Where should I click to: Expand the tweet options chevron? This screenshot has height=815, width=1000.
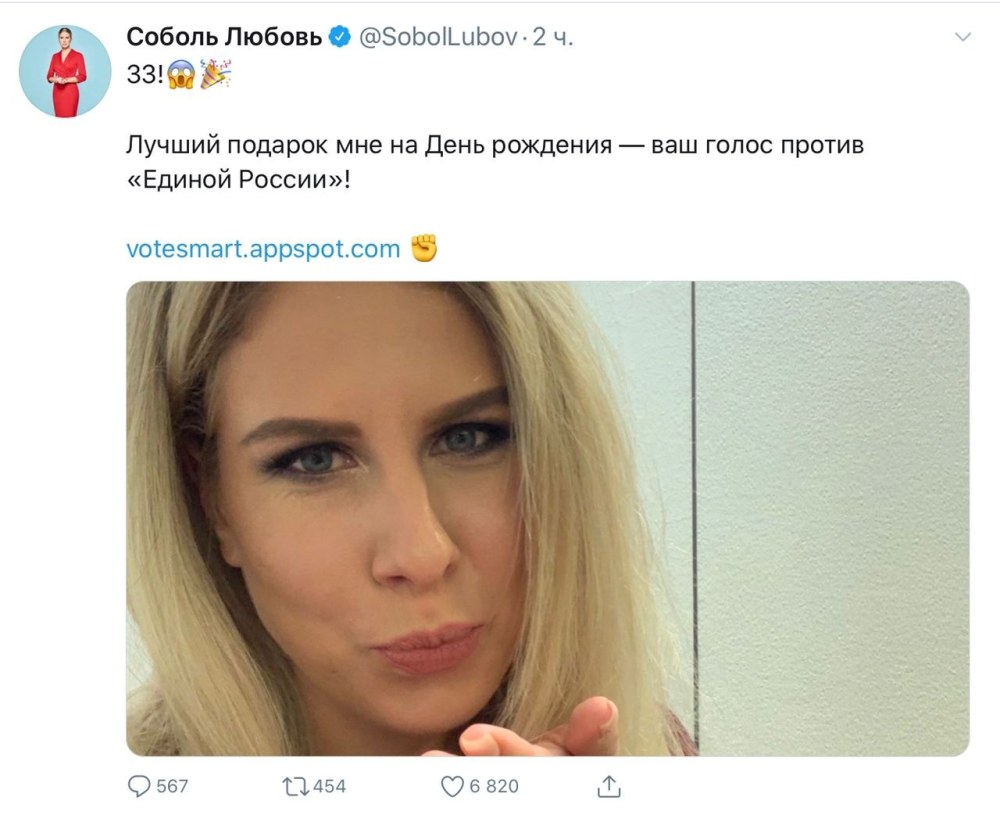point(962,37)
